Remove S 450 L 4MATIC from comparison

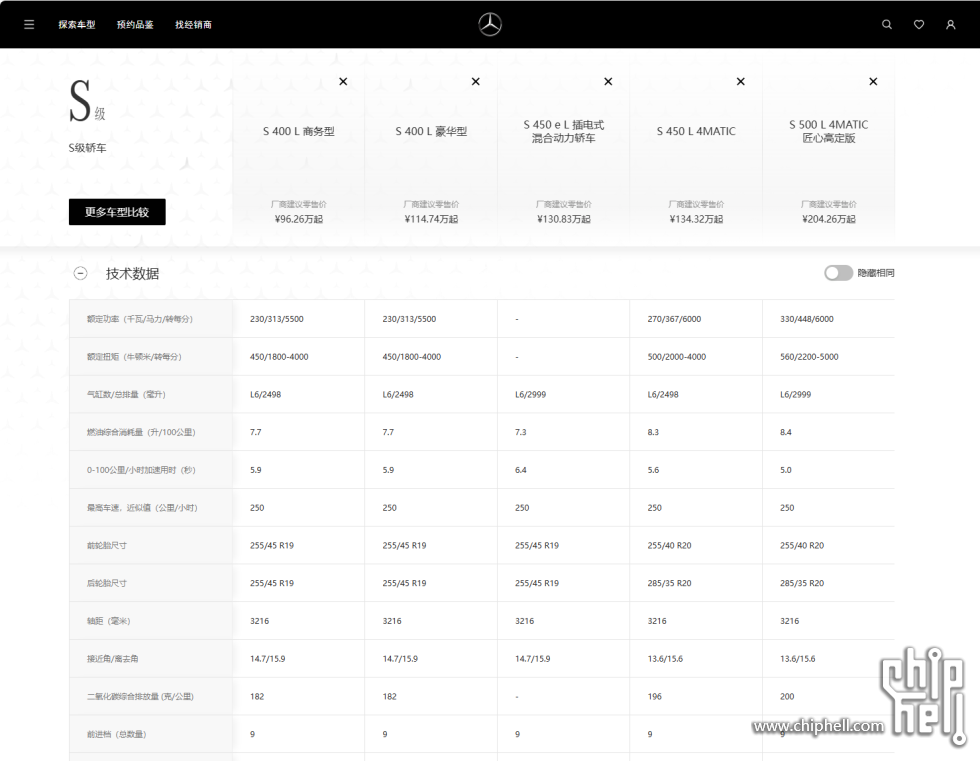pos(741,81)
